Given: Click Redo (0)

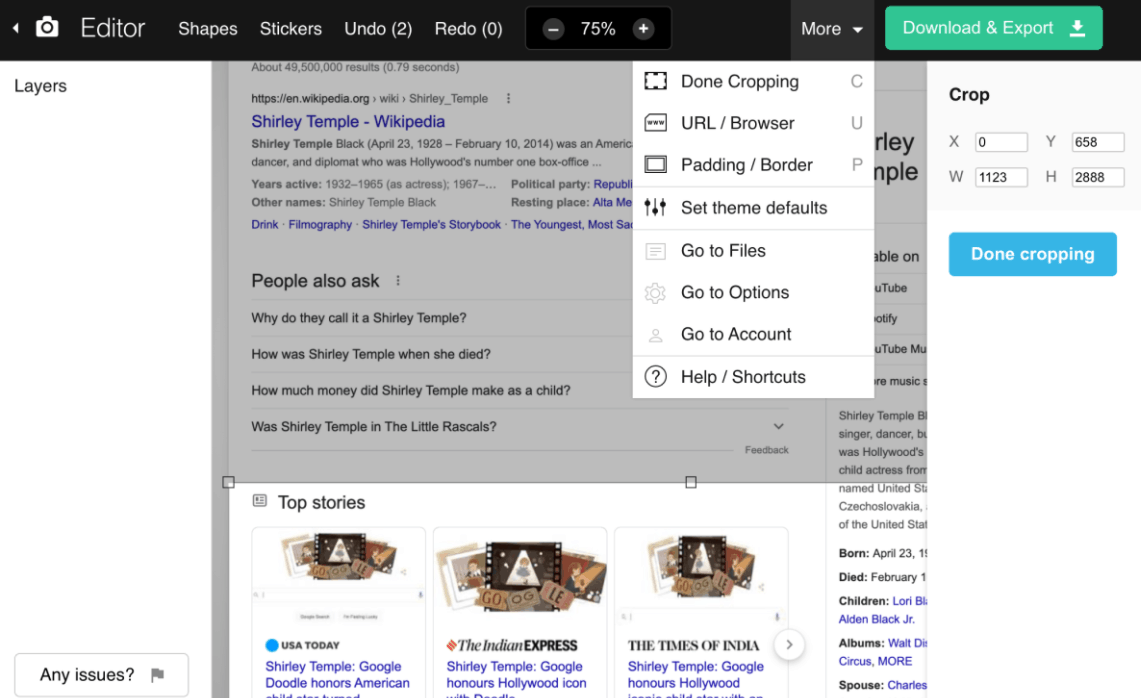Looking at the screenshot, I should click(x=468, y=29).
